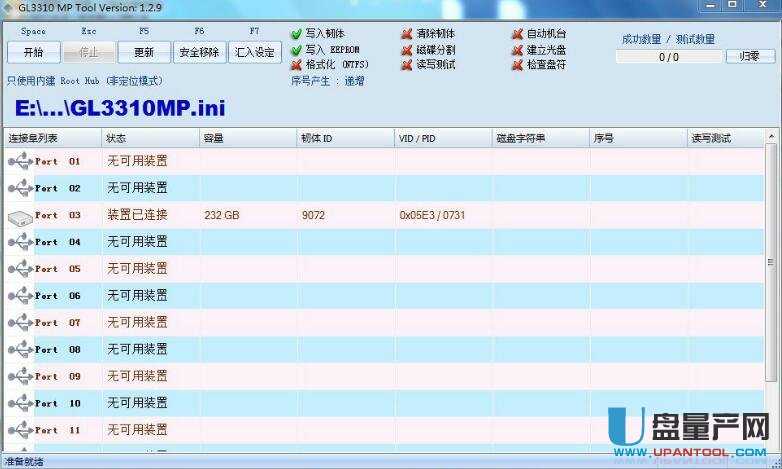Select the connected drive icon at Port 03
782x469 pixels.
19,215
